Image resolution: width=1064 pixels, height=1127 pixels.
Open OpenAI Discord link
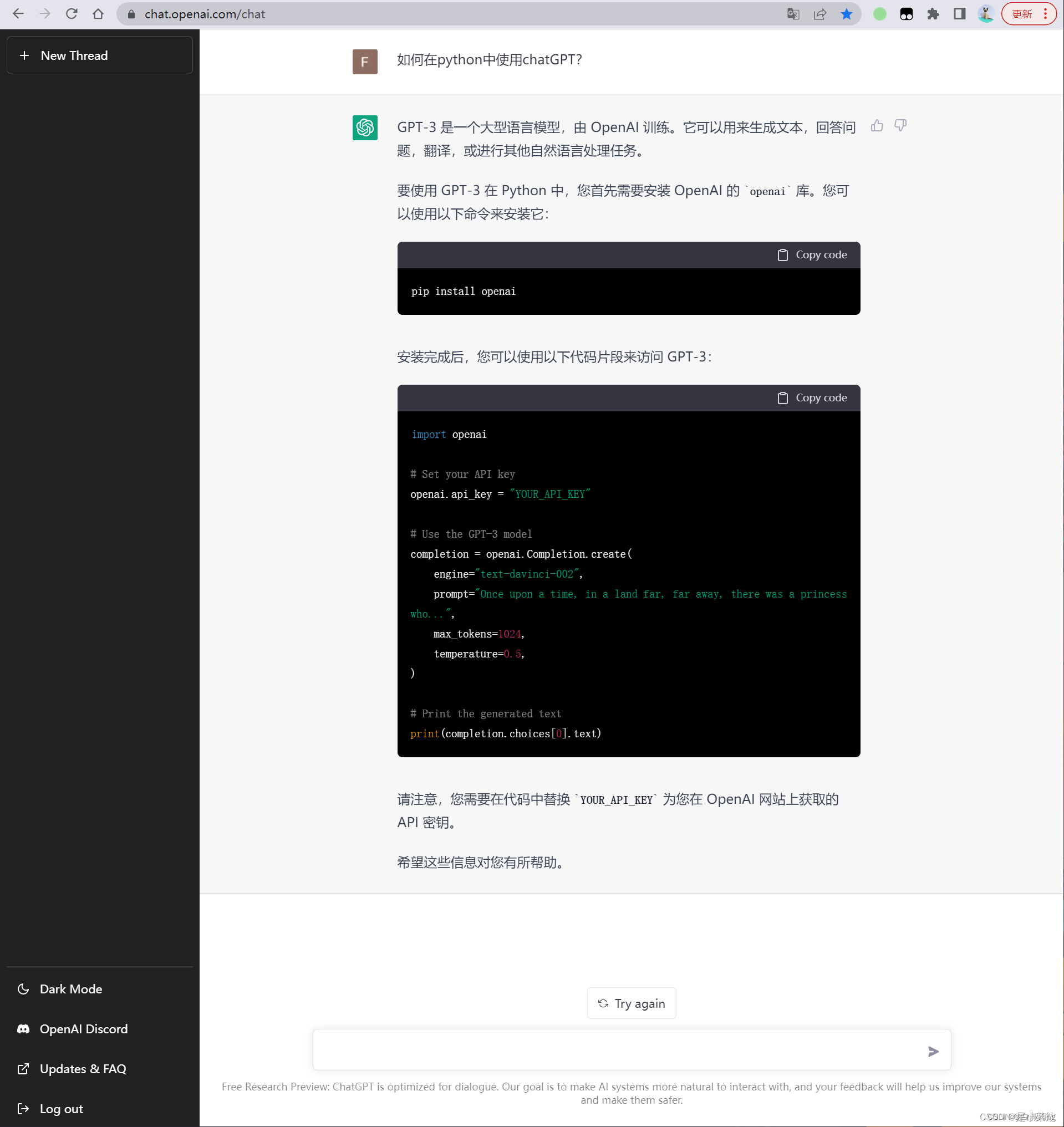[100, 1029]
